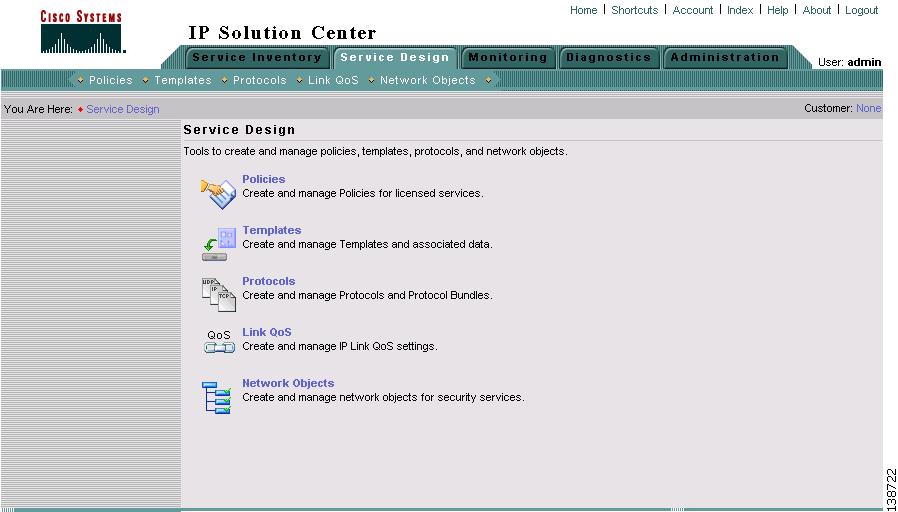This screenshot has width=898, height=512.
Task: Click the Customer None link
Action: pos(869,108)
